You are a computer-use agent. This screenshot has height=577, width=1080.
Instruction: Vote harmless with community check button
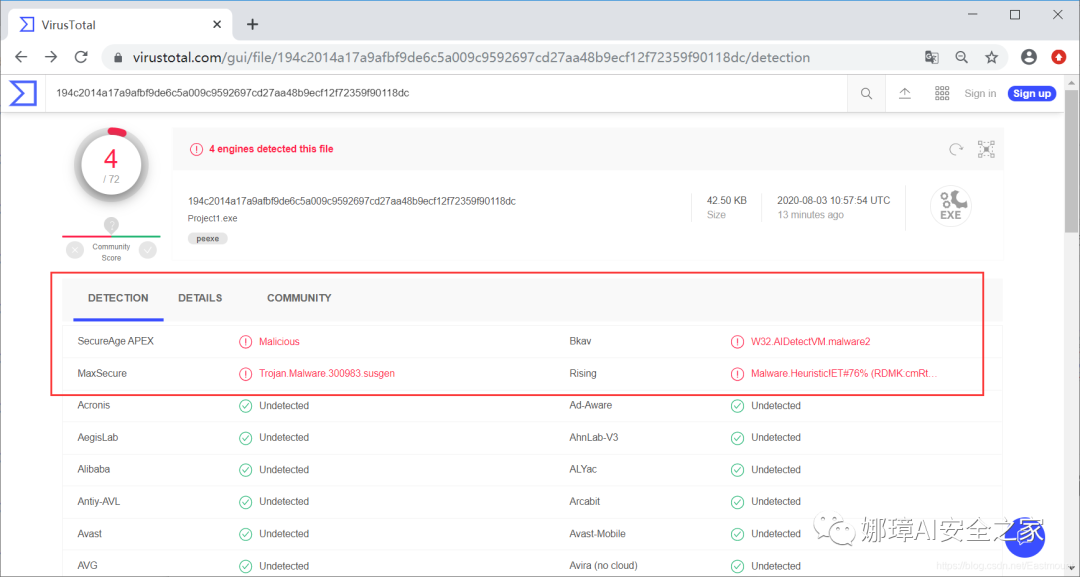148,250
